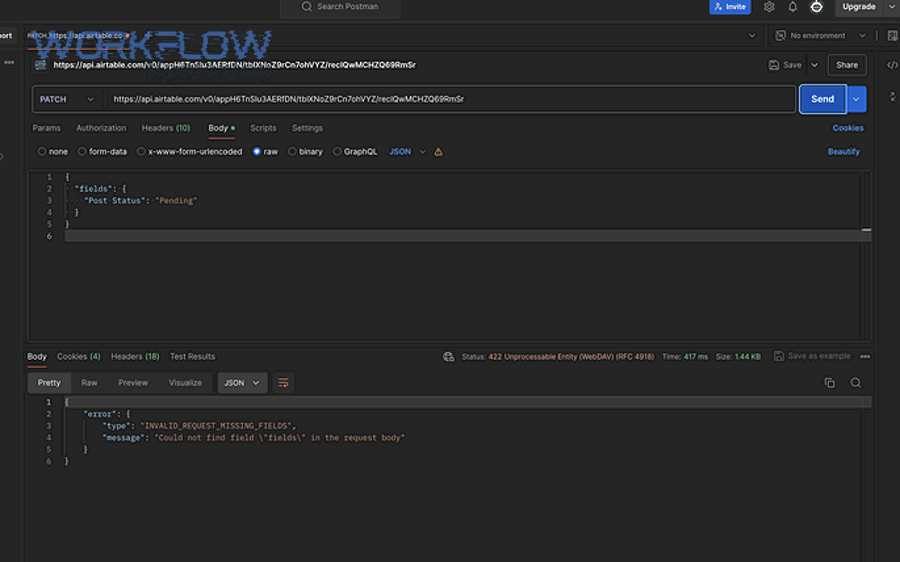Expand the Save options arrow
This screenshot has height=562, width=900.
pos(814,65)
